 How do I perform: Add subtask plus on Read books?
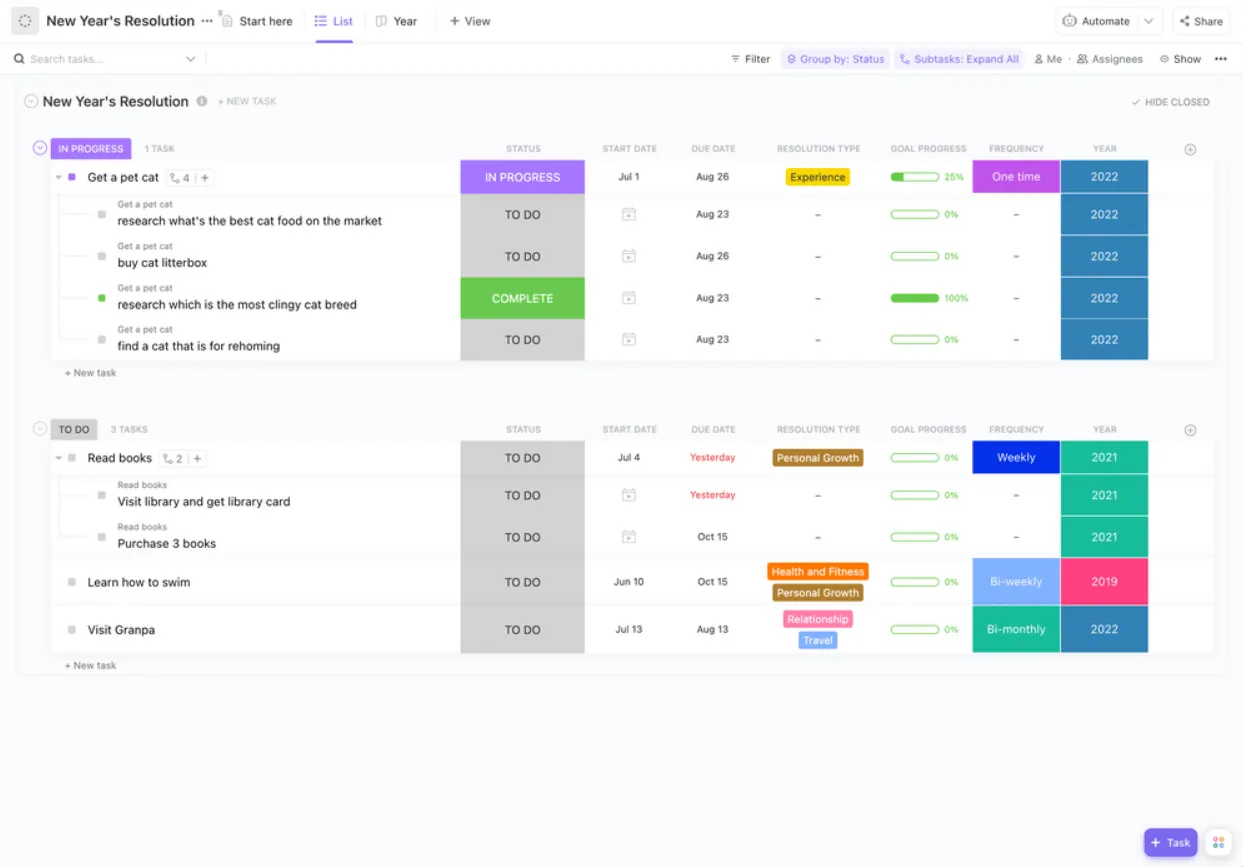[x=197, y=458]
